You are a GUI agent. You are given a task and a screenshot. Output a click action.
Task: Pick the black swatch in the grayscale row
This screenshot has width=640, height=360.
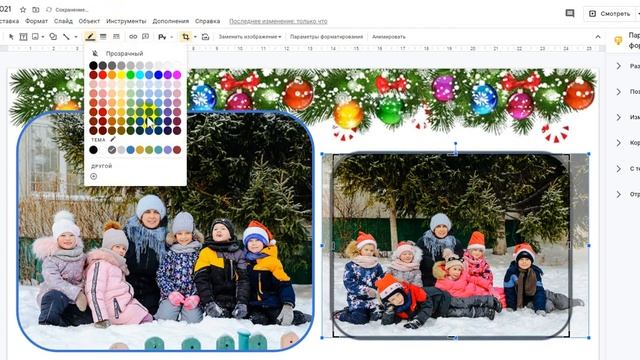coord(93,65)
